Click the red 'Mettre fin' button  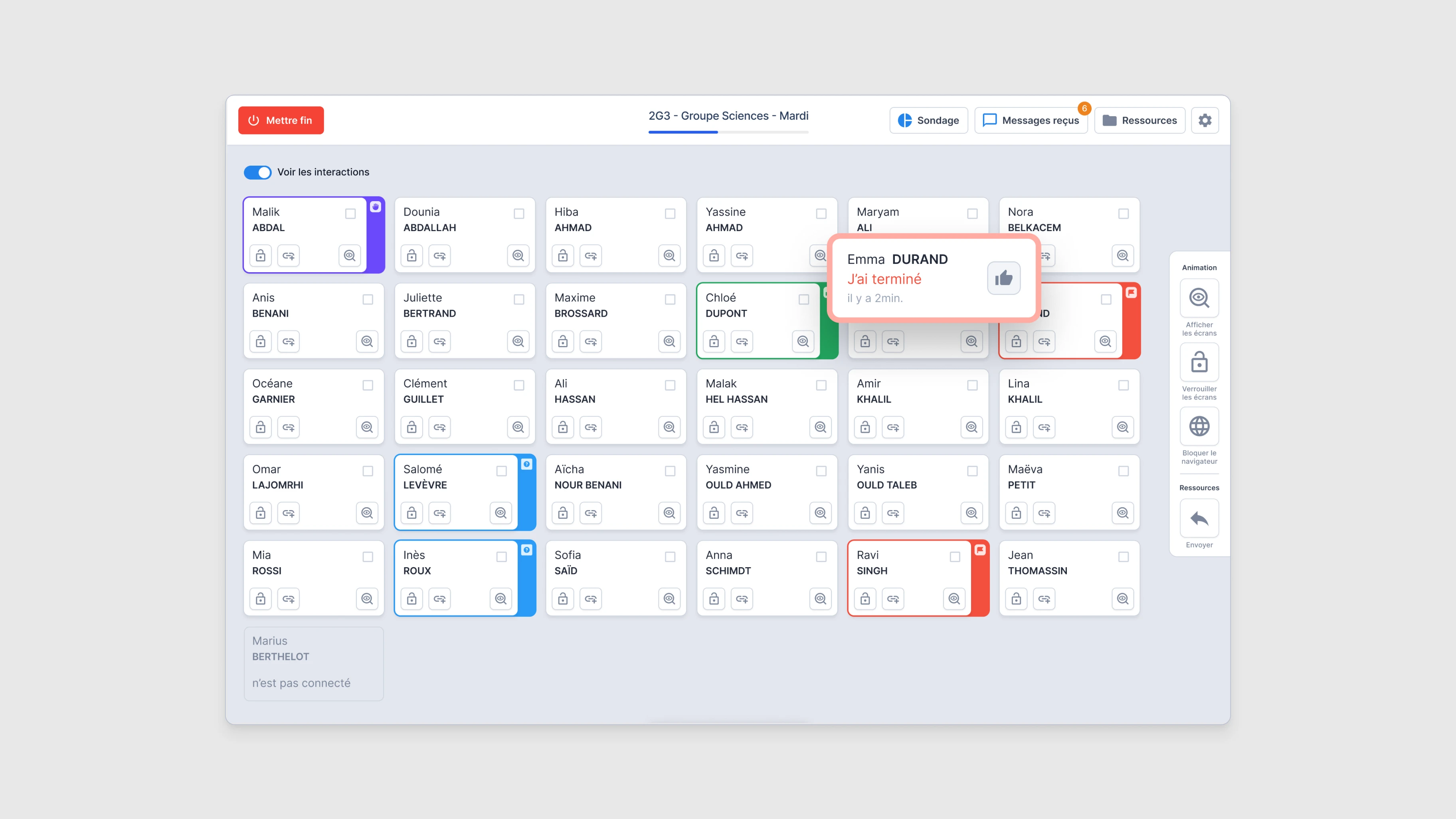click(281, 120)
